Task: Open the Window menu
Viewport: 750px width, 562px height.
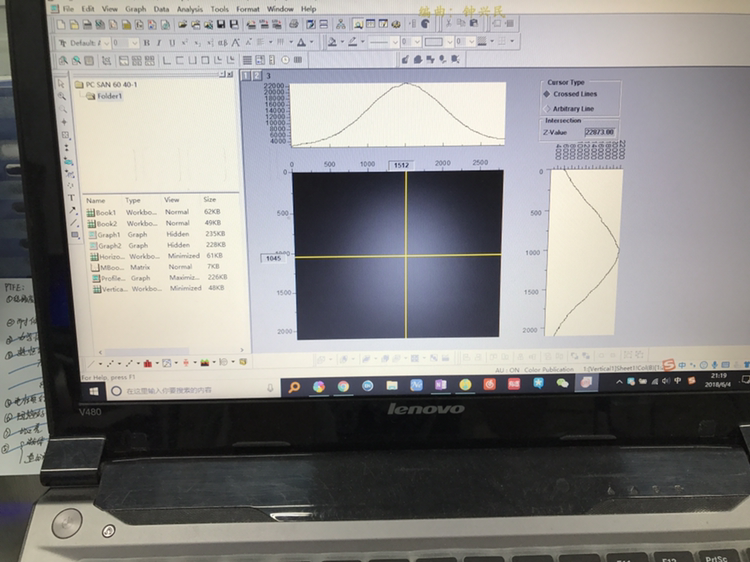Action: 280,9
